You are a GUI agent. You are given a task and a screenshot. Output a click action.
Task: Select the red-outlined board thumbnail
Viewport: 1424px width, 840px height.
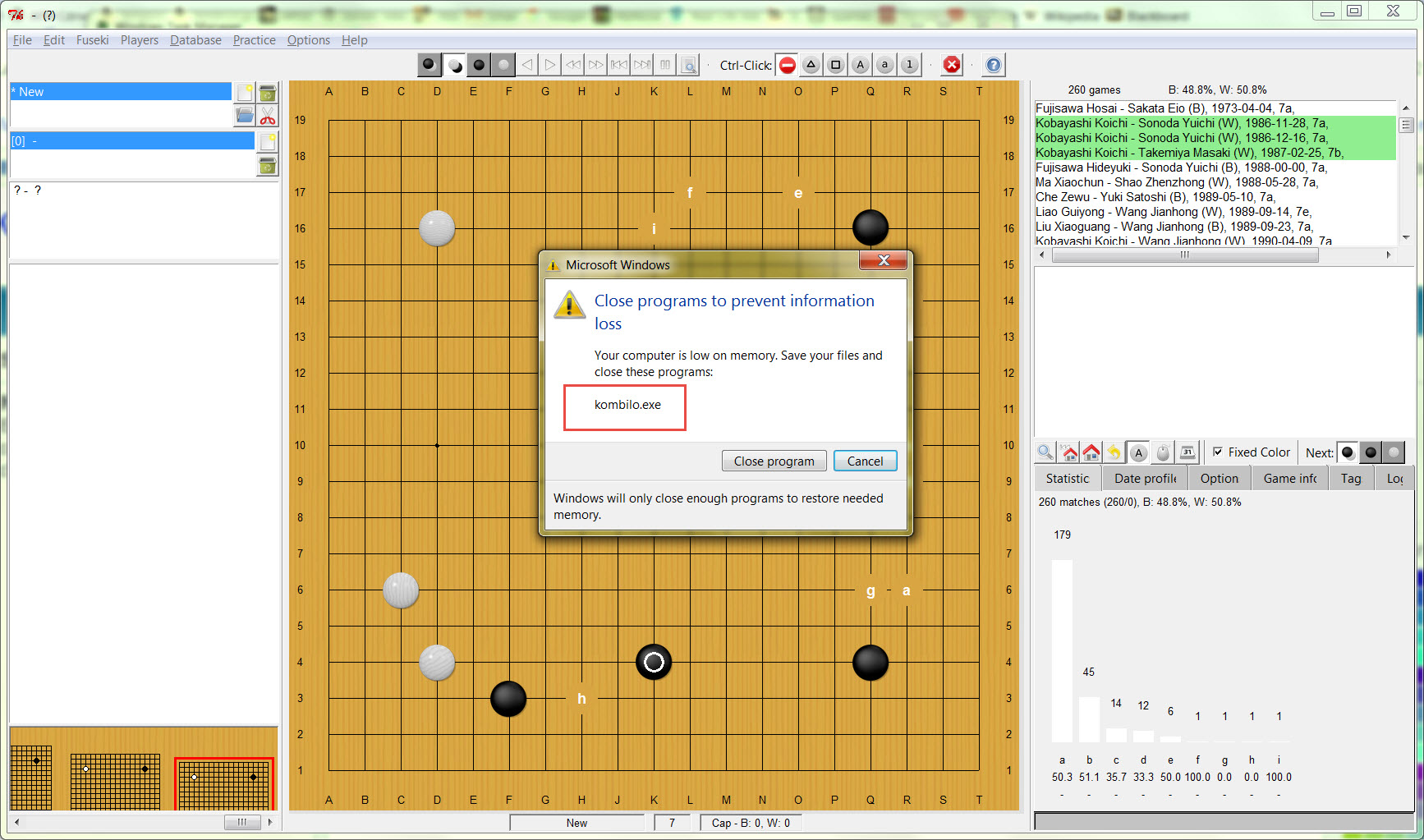(x=224, y=783)
